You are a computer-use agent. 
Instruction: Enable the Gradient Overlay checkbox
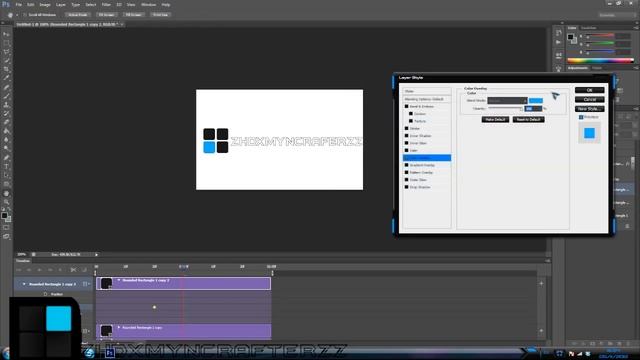[406, 165]
